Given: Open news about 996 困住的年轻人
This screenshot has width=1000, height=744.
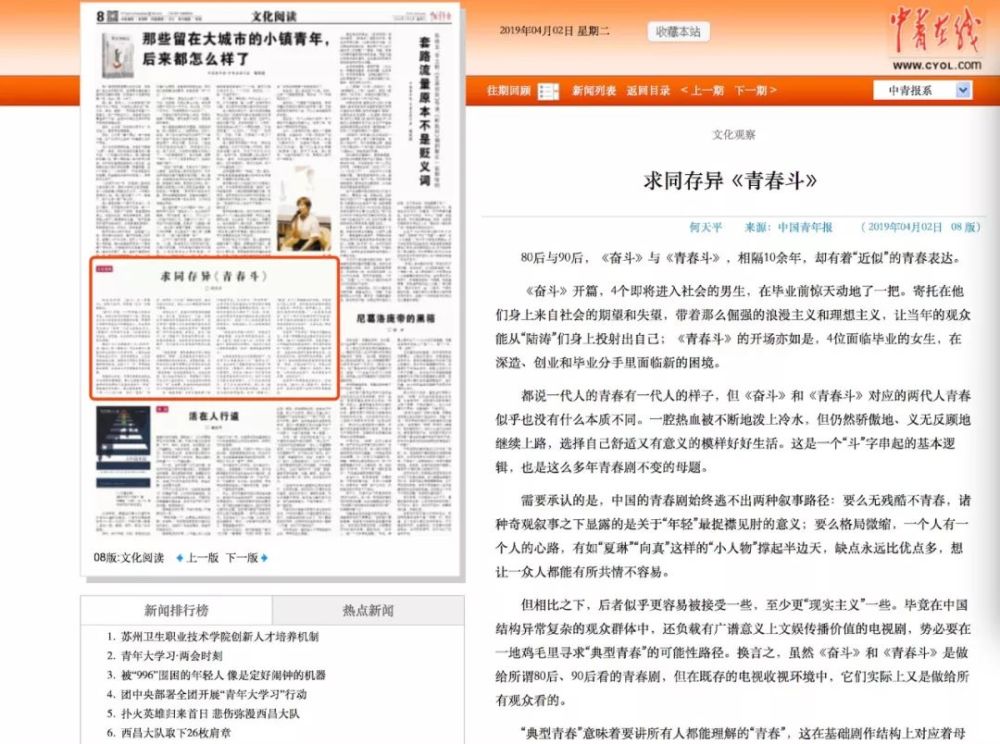Looking at the screenshot, I should click(223, 675).
